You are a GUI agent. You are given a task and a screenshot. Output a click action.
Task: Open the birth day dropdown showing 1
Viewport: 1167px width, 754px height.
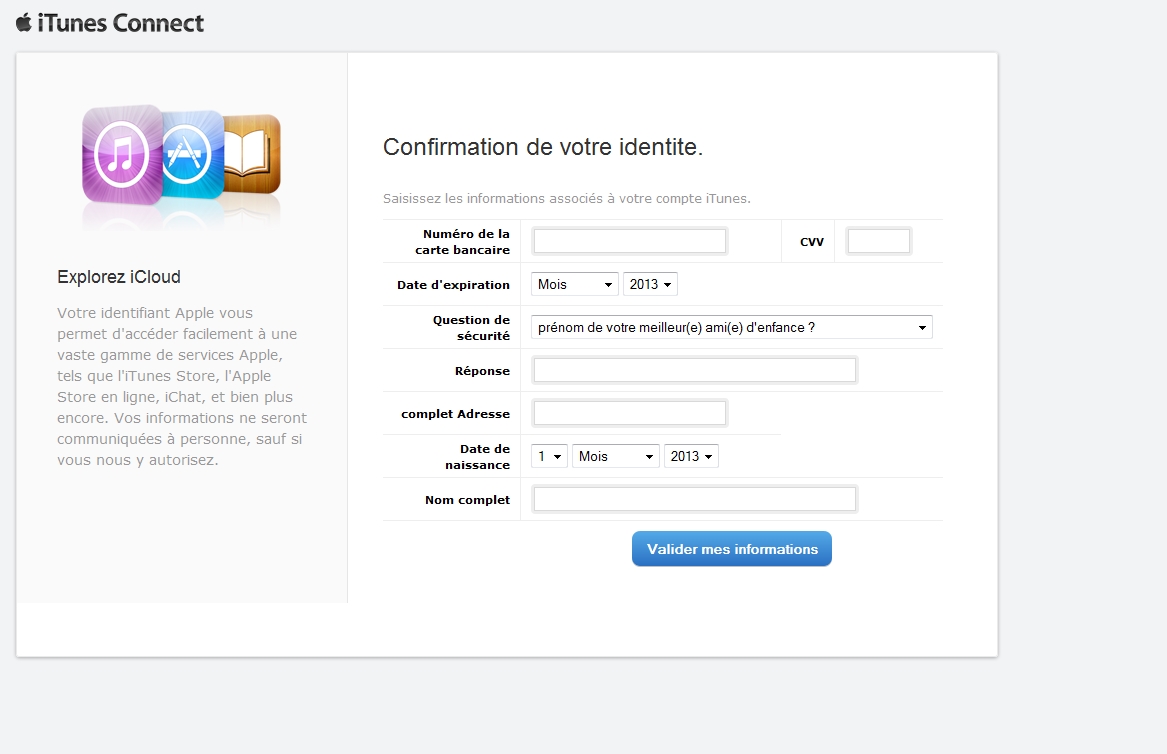(x=549, y=456)
